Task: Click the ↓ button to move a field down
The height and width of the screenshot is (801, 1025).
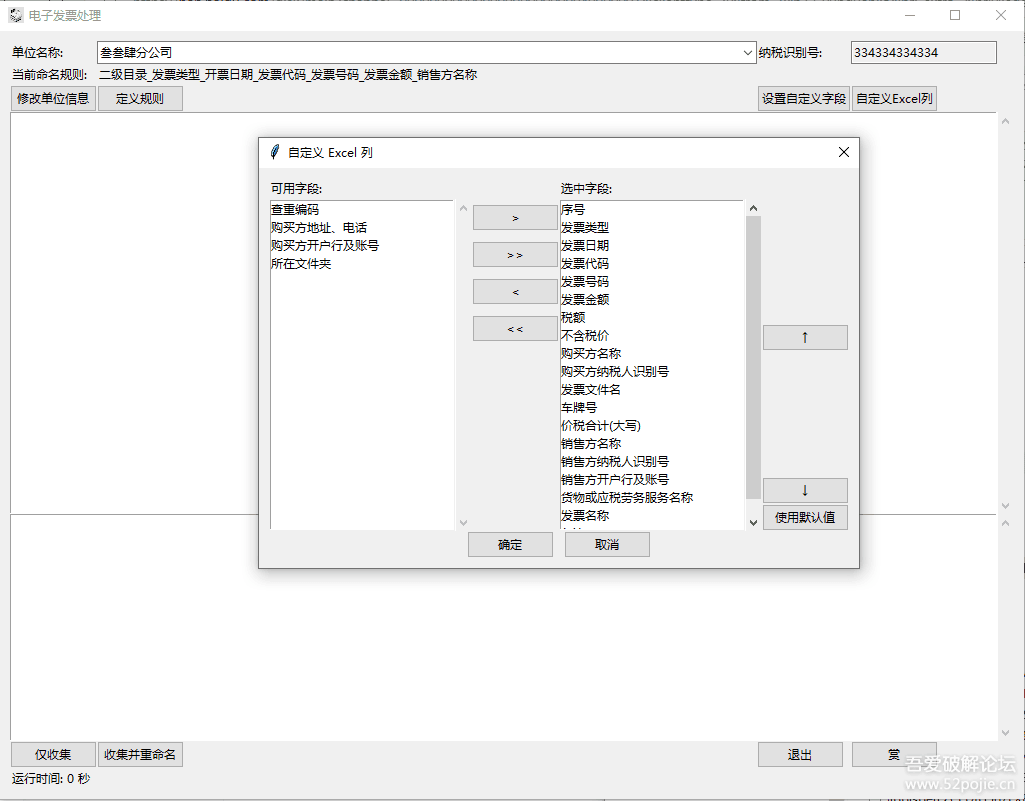Action: tap(805, 490)
